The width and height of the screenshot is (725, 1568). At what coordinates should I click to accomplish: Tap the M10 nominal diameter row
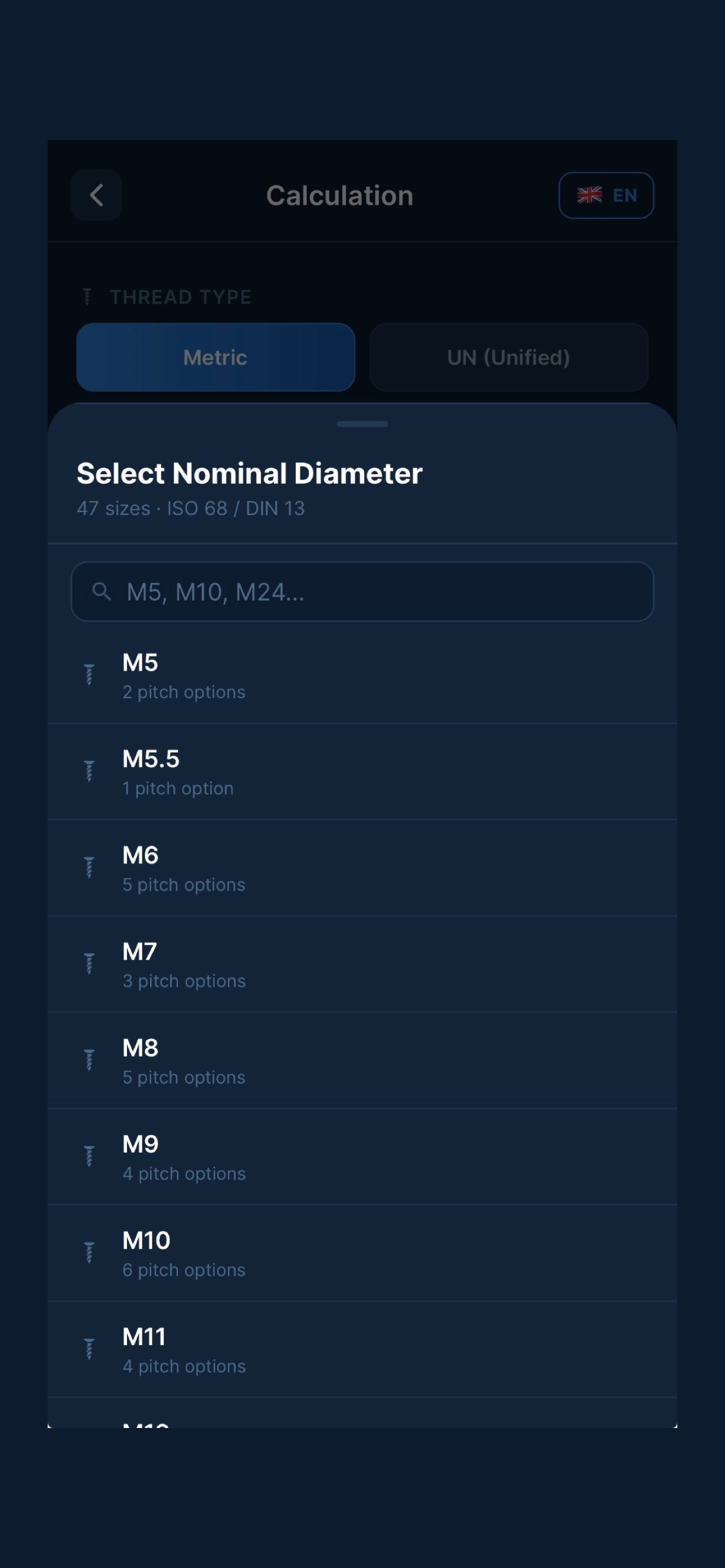[362, 1253]
